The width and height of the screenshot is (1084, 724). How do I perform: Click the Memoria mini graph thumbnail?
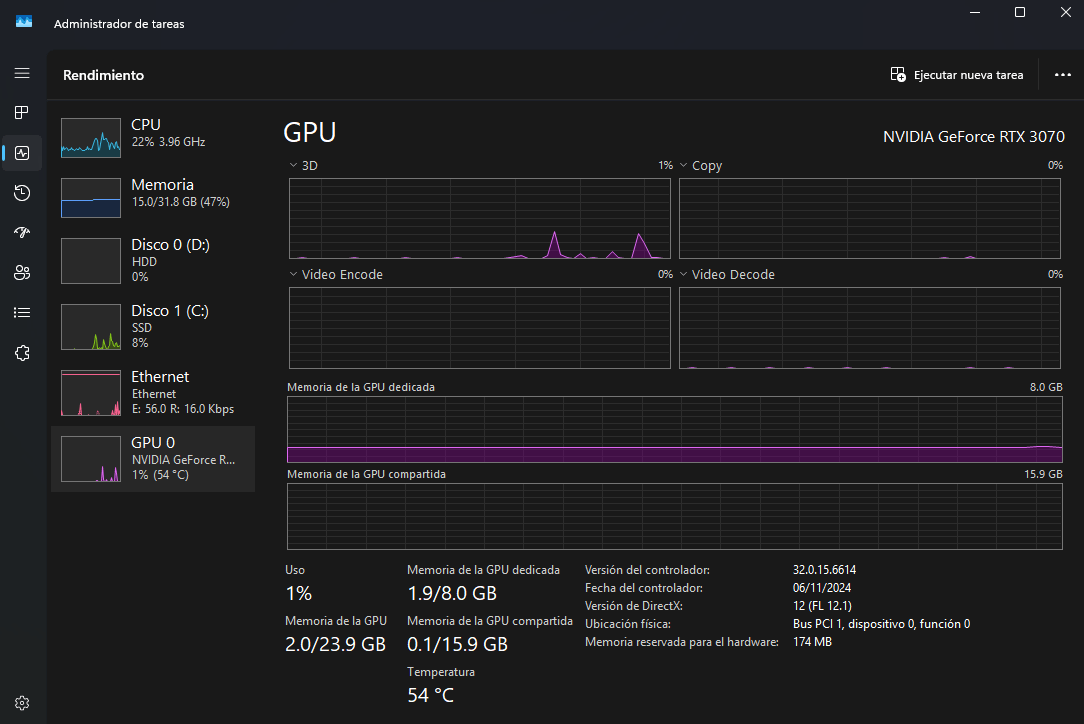tap(91, 198)
